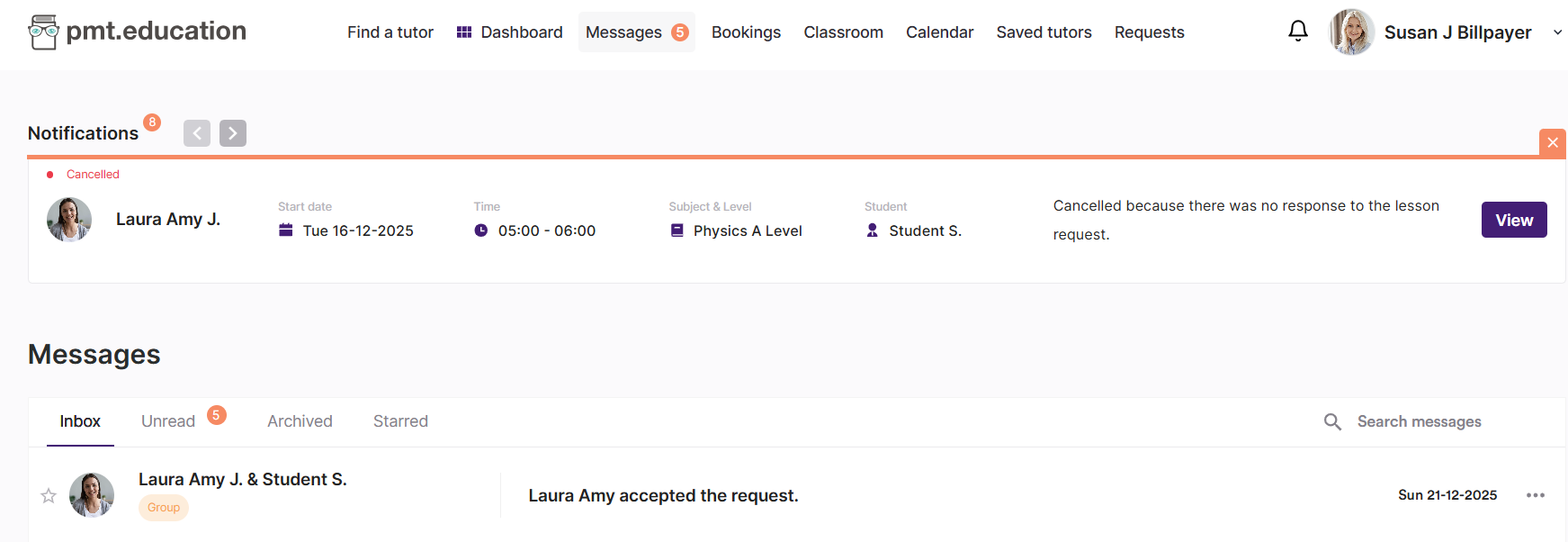Dismiss the notifications panel with the X
Screen dimensions: 1568x542
click(x=1552, y=142)
